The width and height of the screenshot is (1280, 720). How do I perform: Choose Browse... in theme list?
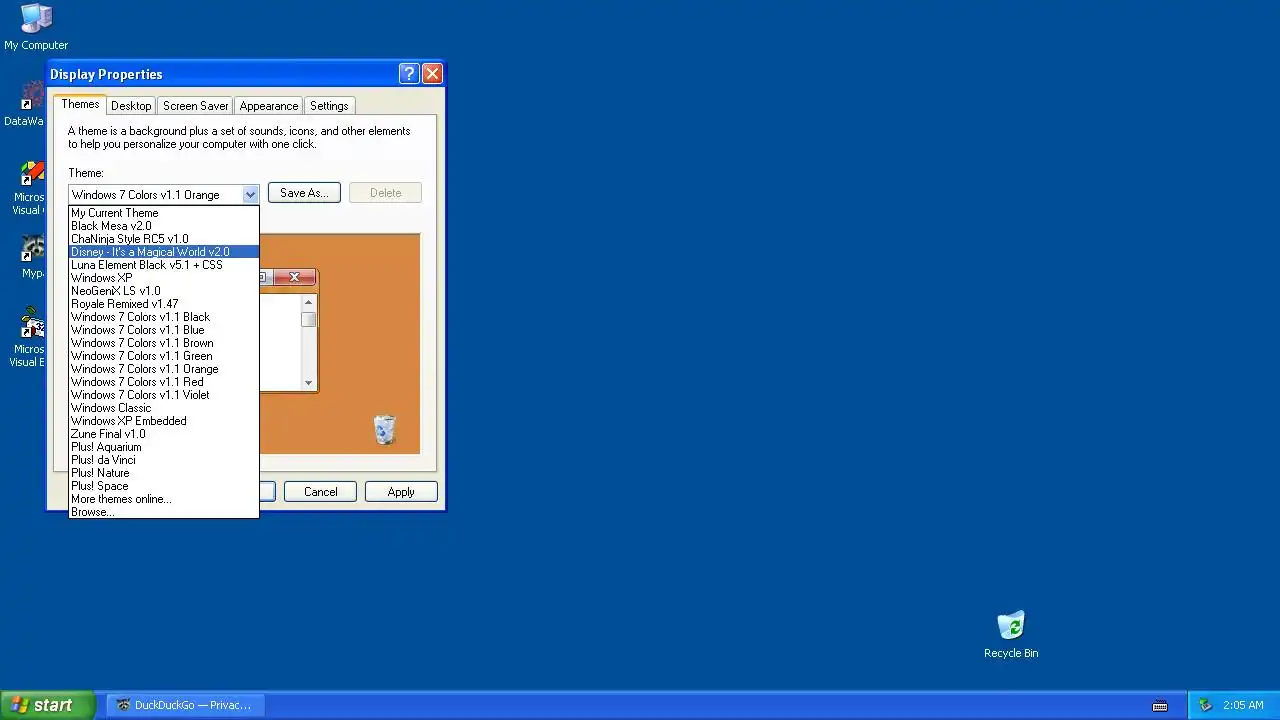pos(164,512)
